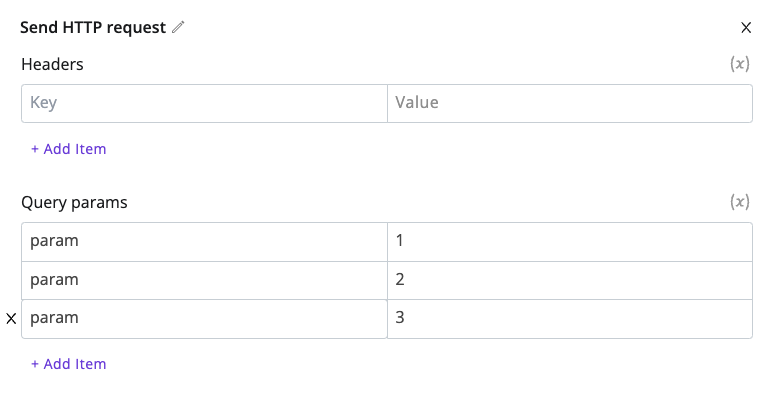Click the Query params section label
This screenshot has height=400, width=773.
point(74,203)
